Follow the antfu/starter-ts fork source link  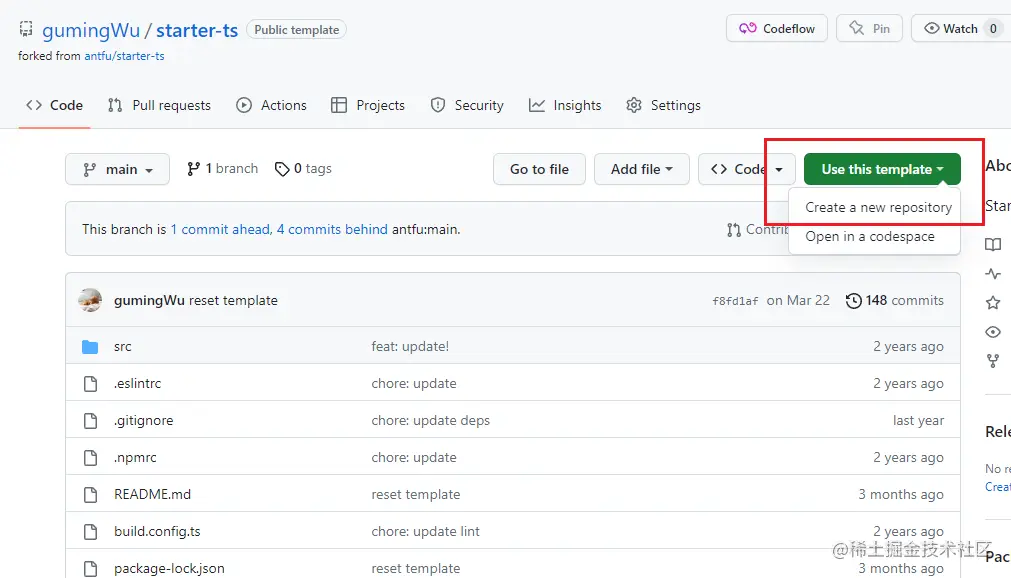point(124,56)
